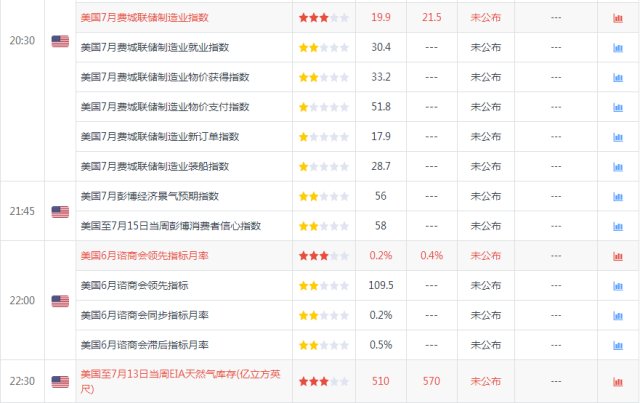Open chart icon for 美国6月谘商会领先指标 109.5 row
Viewport: 640px width, 403px height.
[618, 286]
